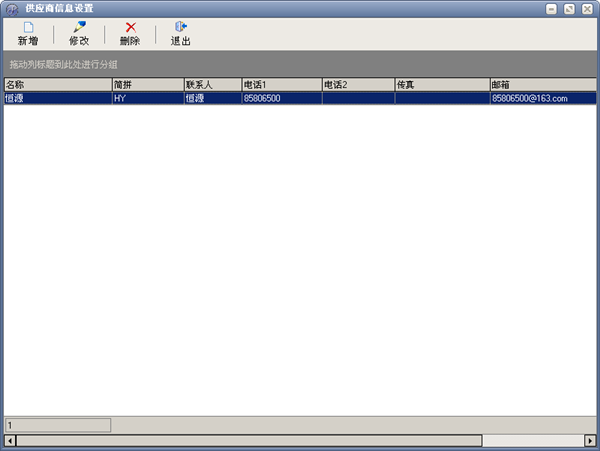Close the 供应商信息设置 window

pyautogui.click(x=590, y=8)
